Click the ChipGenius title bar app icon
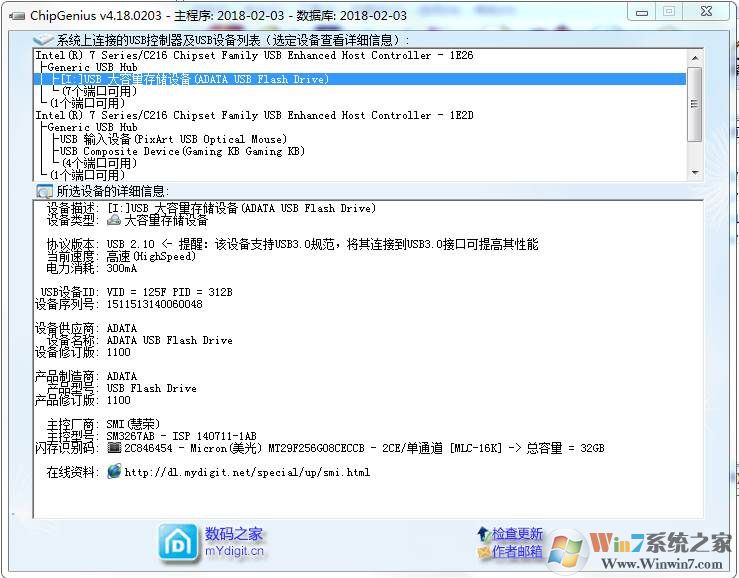Viewport: 739px width, 578px height. 17,16
